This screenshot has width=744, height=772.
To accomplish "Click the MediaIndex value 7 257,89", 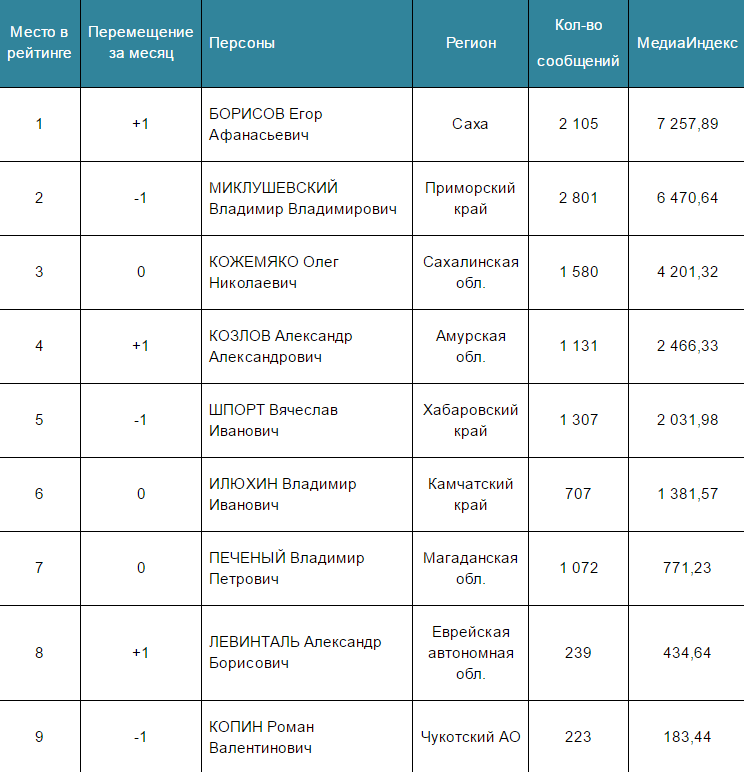I will coord(687,124).
